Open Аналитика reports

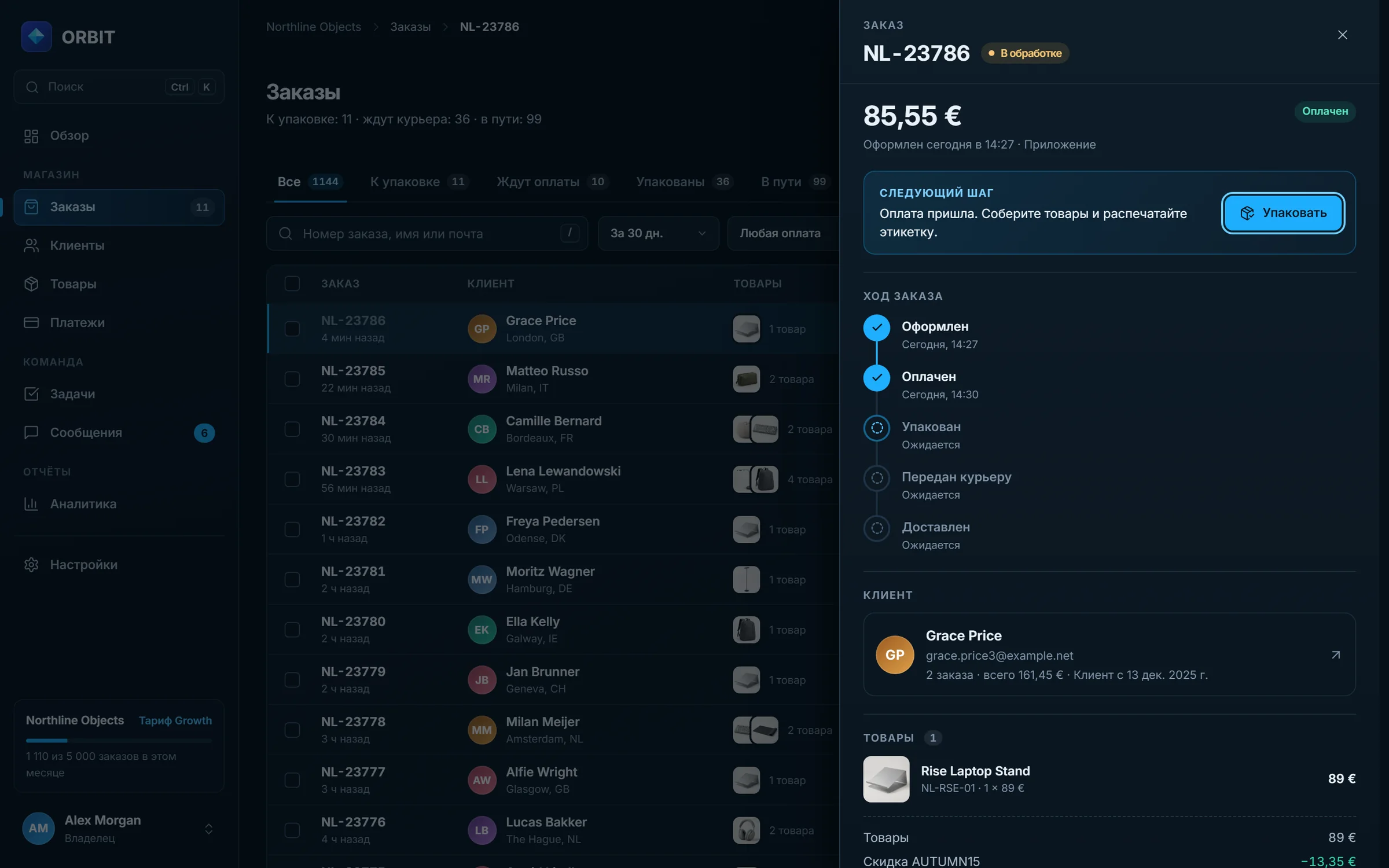119,504
